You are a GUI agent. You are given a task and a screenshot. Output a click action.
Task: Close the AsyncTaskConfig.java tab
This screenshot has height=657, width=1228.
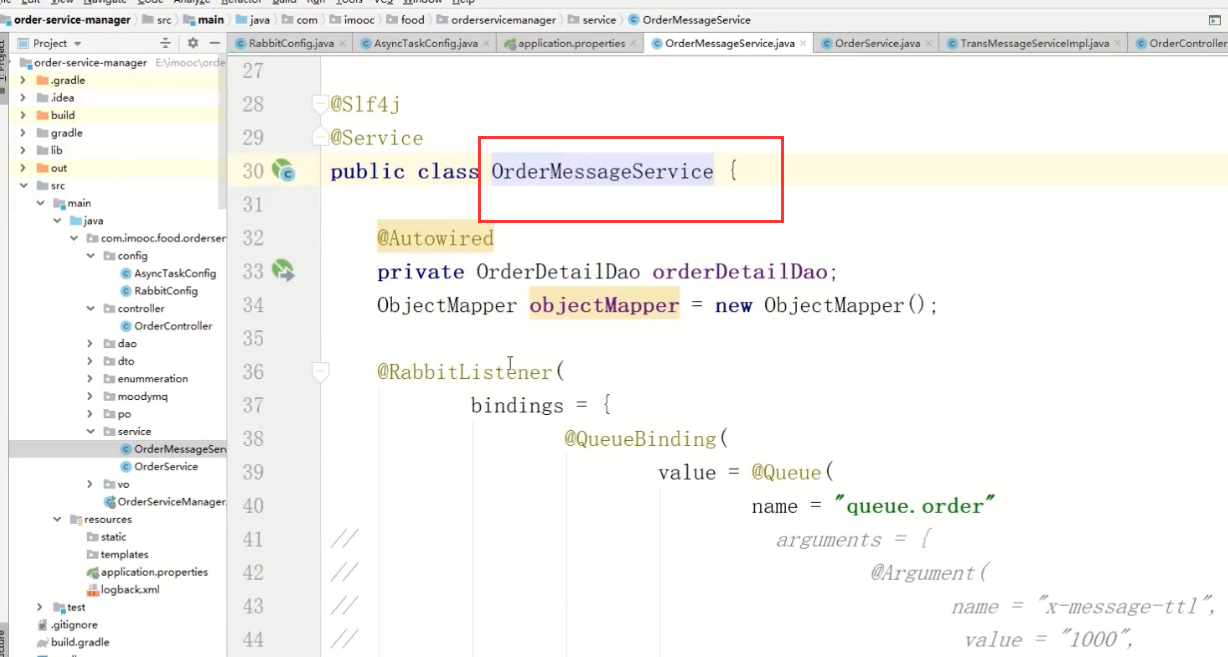(x=487, y=43)
